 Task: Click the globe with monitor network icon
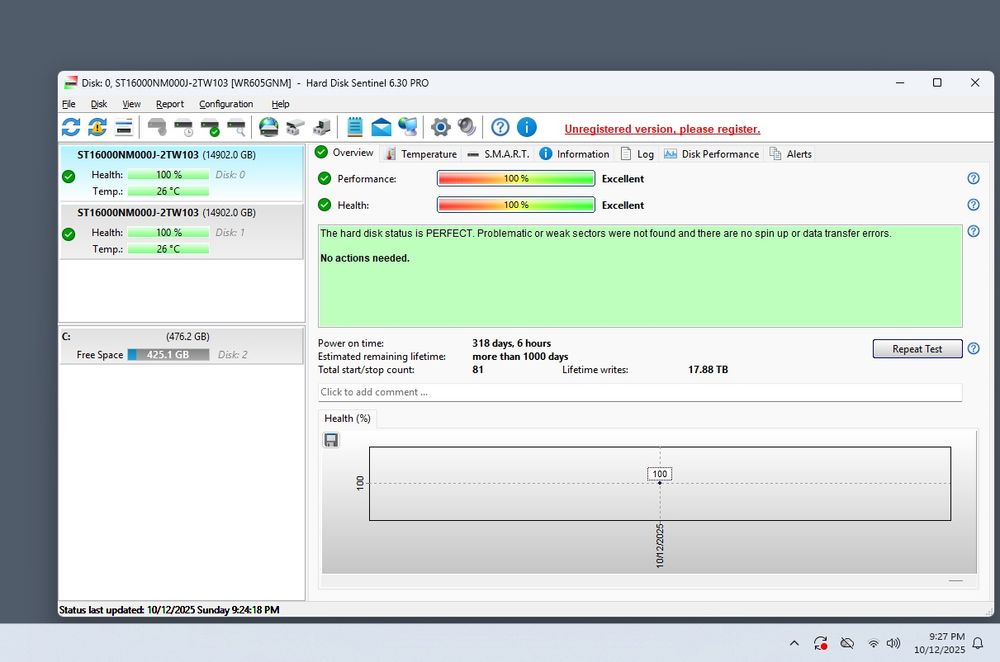(x=408, y=127)
